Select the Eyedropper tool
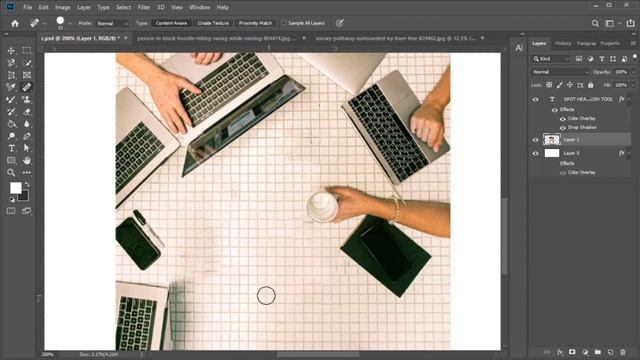This screenshot has height=360, width=640. (x=11, y=87)
